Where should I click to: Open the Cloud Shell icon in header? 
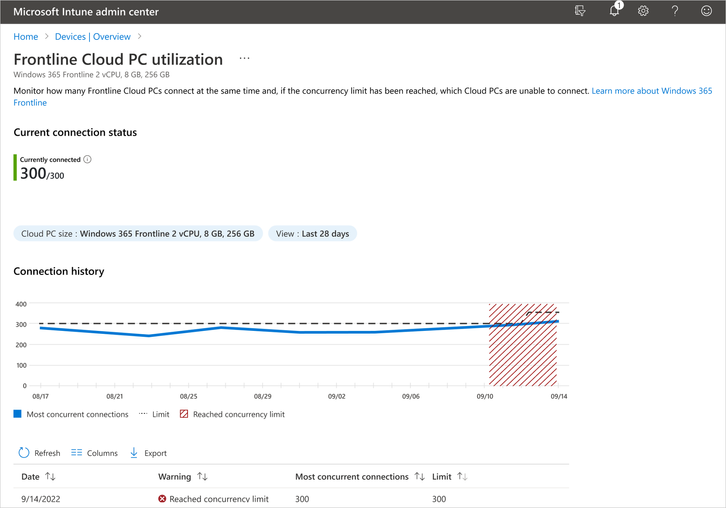580,11
